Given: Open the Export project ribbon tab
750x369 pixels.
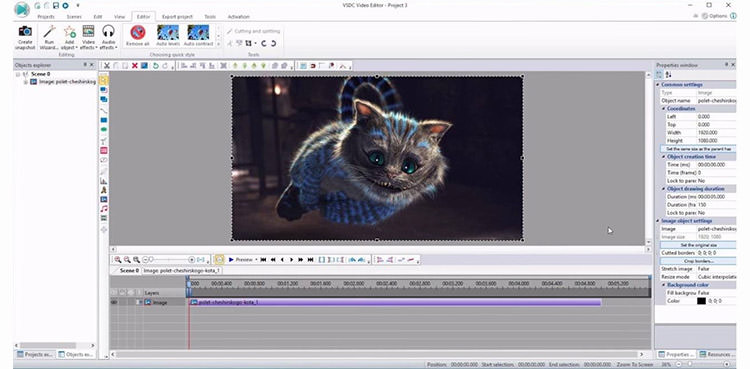Looking at the screenshot, I should click(177, 17).
